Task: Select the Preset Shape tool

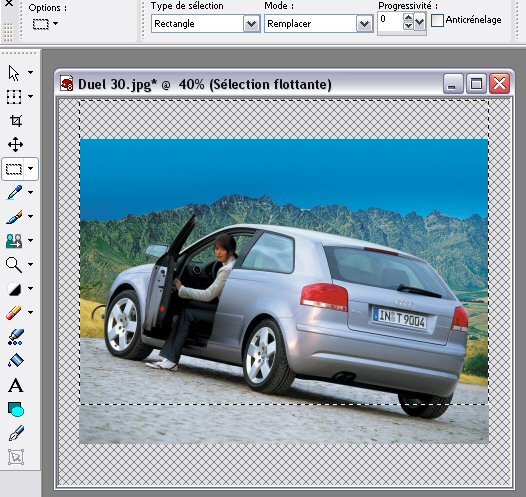Action: pyautogui.click(x=16, y=409)
